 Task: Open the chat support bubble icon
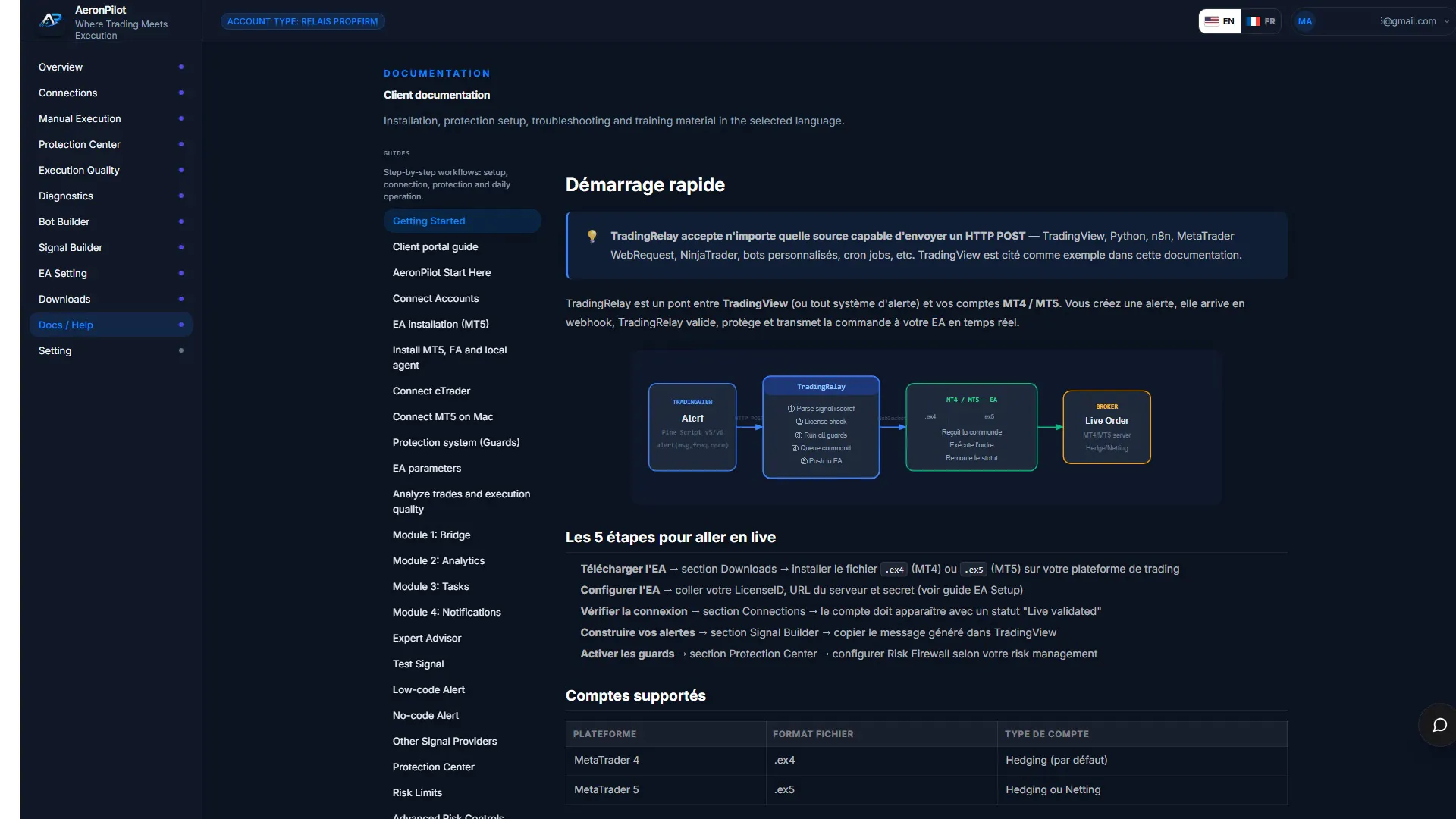pos(1439,725)
